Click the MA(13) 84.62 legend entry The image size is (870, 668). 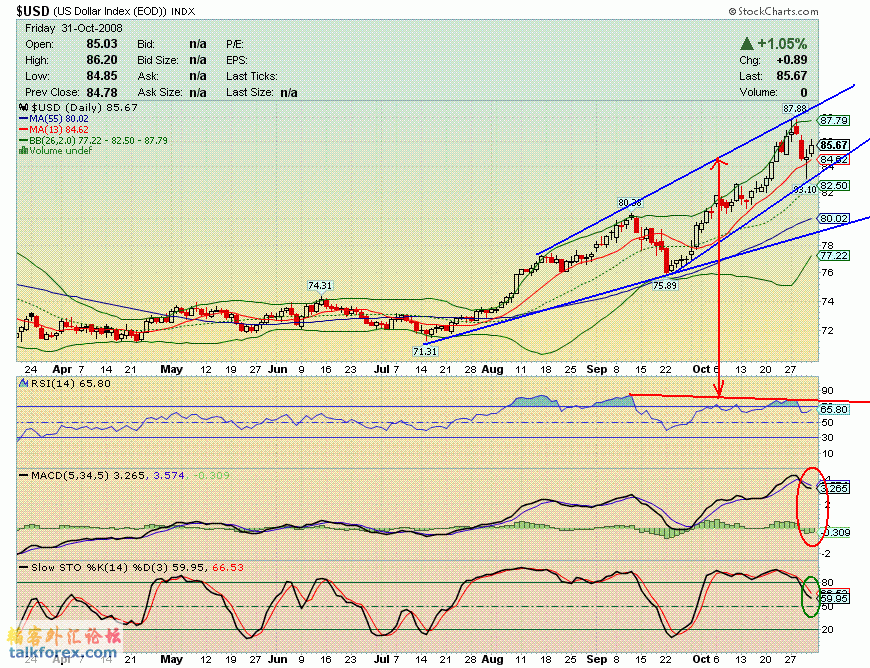(54, 129)
